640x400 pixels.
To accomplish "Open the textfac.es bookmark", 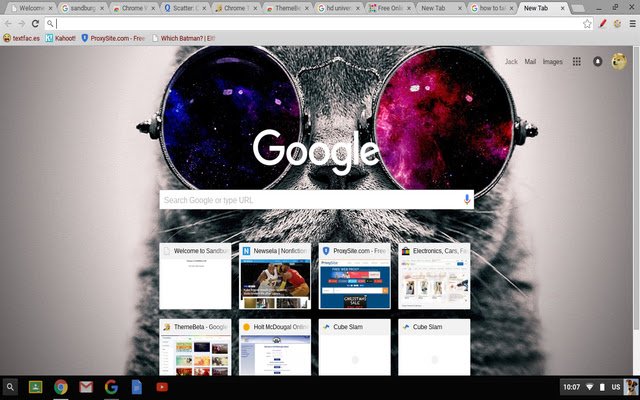I will pos(22,38).
